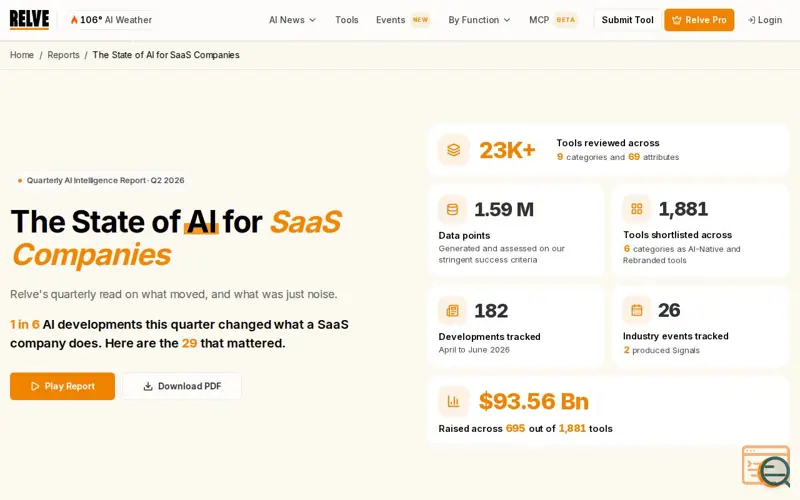Click the NEW badge next to Events
The width and height of the screenshot is (800, 500).
[x=420, y=20]
